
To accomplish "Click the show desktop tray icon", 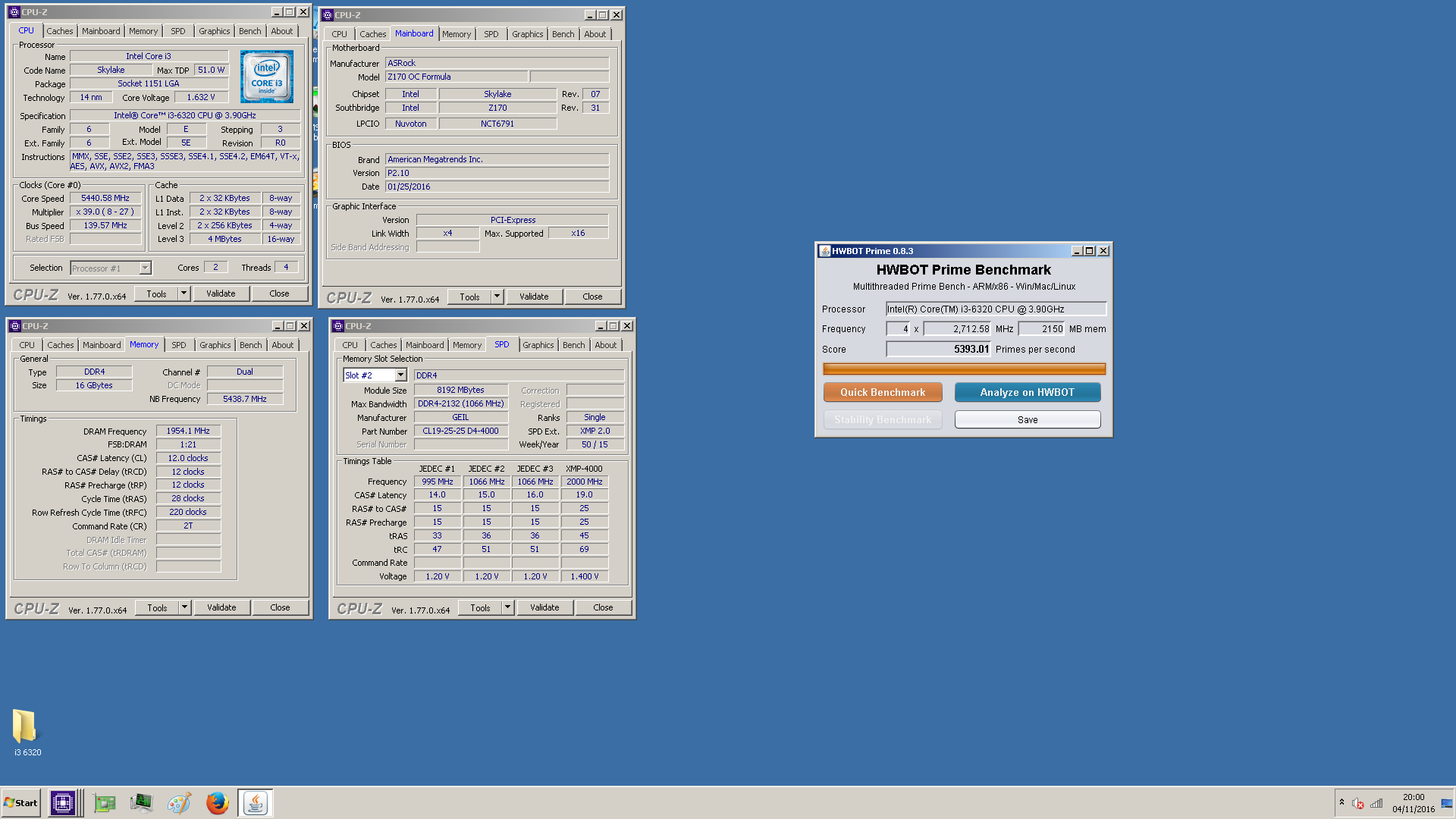I will point(1447,803).
